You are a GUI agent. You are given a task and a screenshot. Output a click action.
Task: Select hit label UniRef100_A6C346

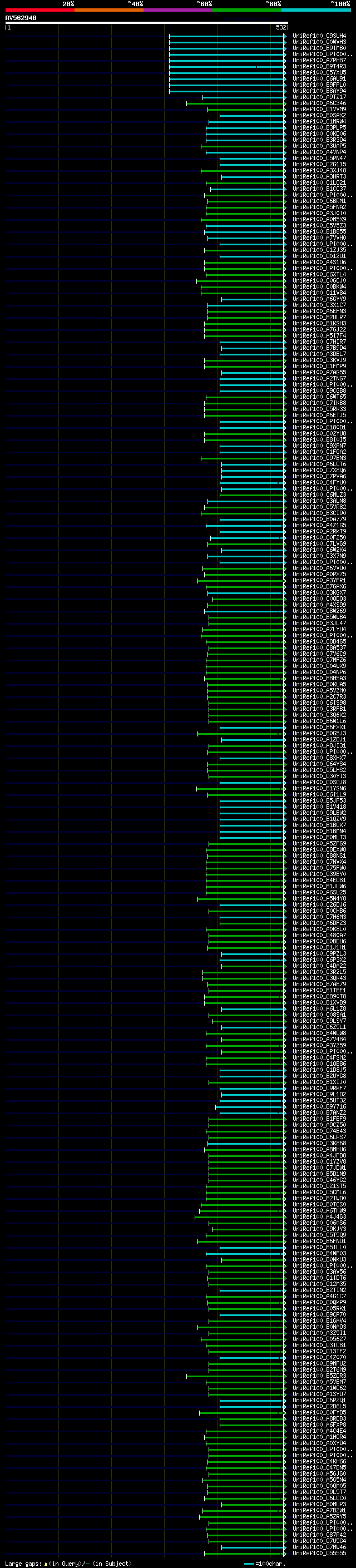(319, 103)
